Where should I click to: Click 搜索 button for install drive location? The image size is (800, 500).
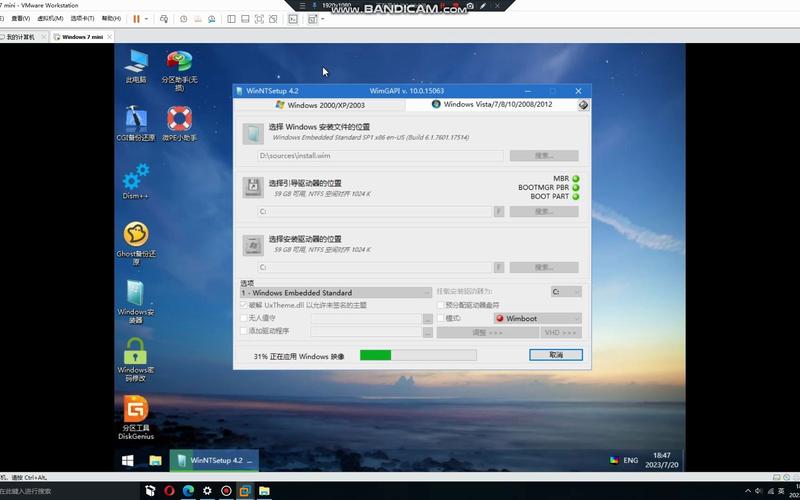pos(544,267)
